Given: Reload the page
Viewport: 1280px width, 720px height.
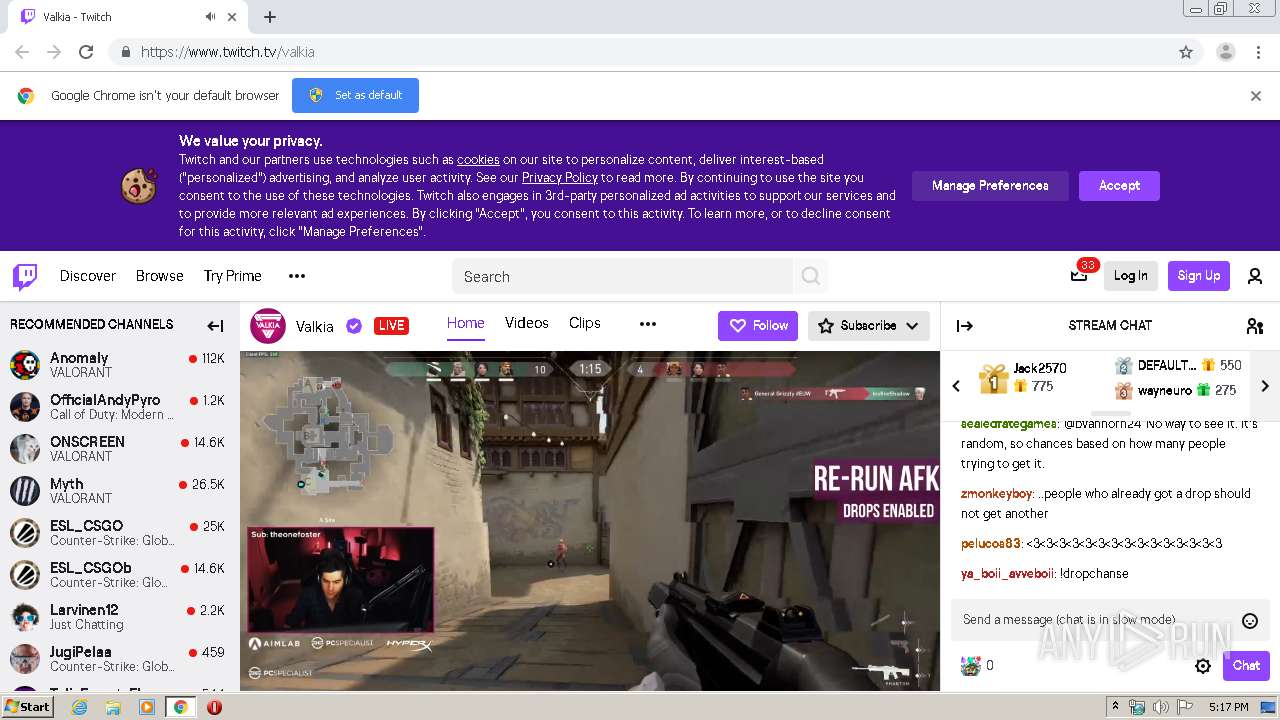Looking at the screenshot, I should [86, 52].
